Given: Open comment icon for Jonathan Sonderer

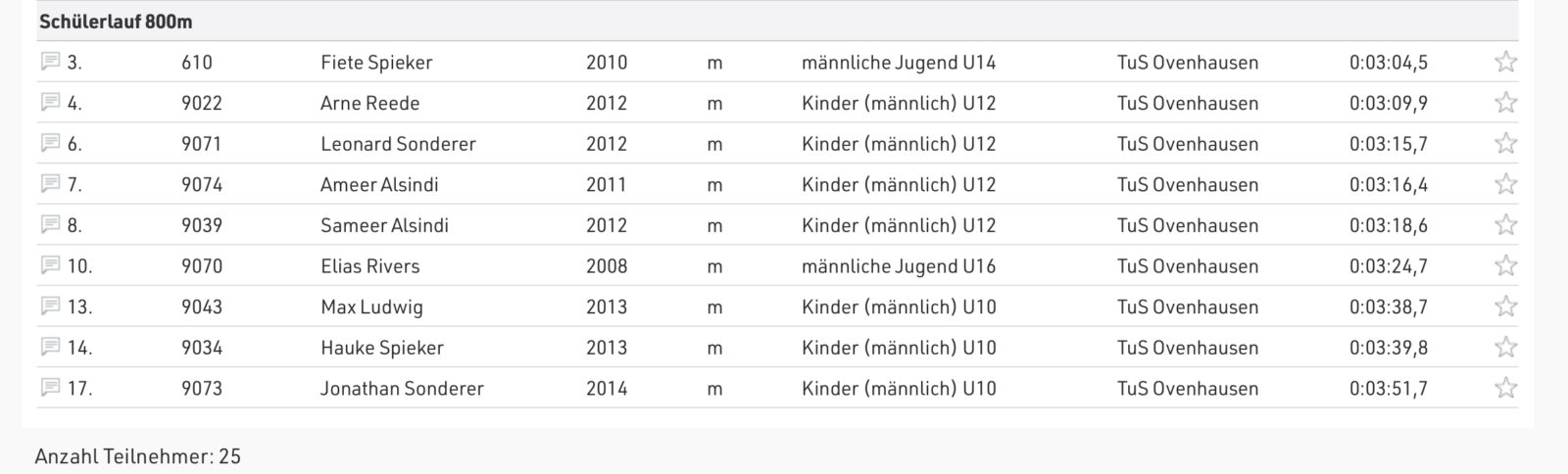Looking at the screenshot, I should click(50, 388).
